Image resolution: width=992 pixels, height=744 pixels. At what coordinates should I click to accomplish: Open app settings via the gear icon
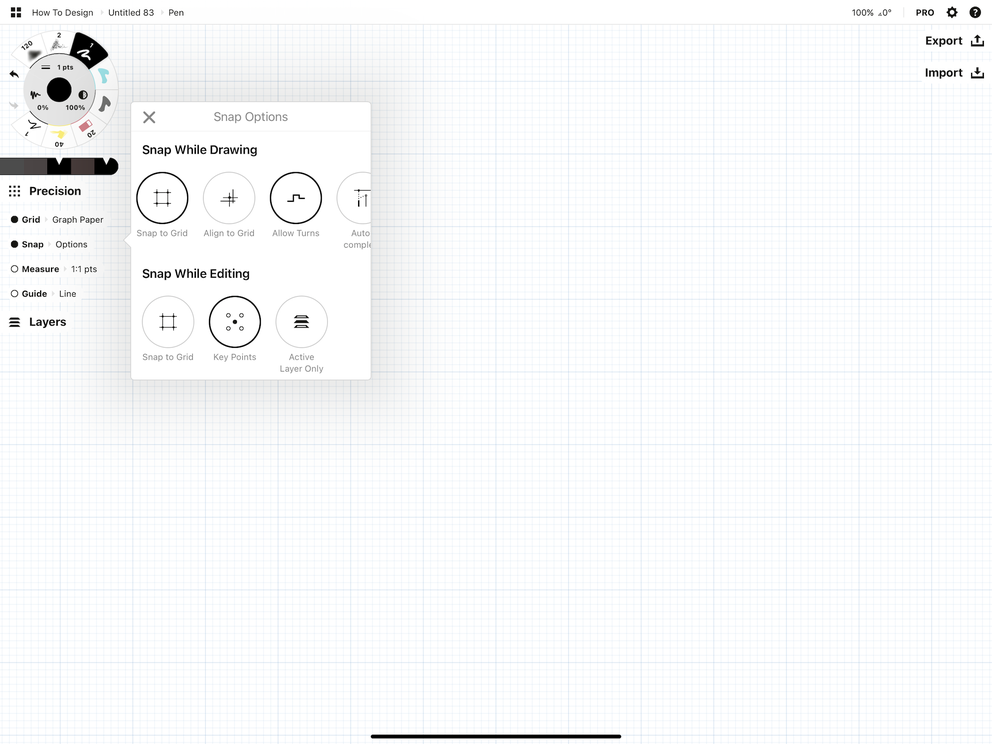pos(951,12)
